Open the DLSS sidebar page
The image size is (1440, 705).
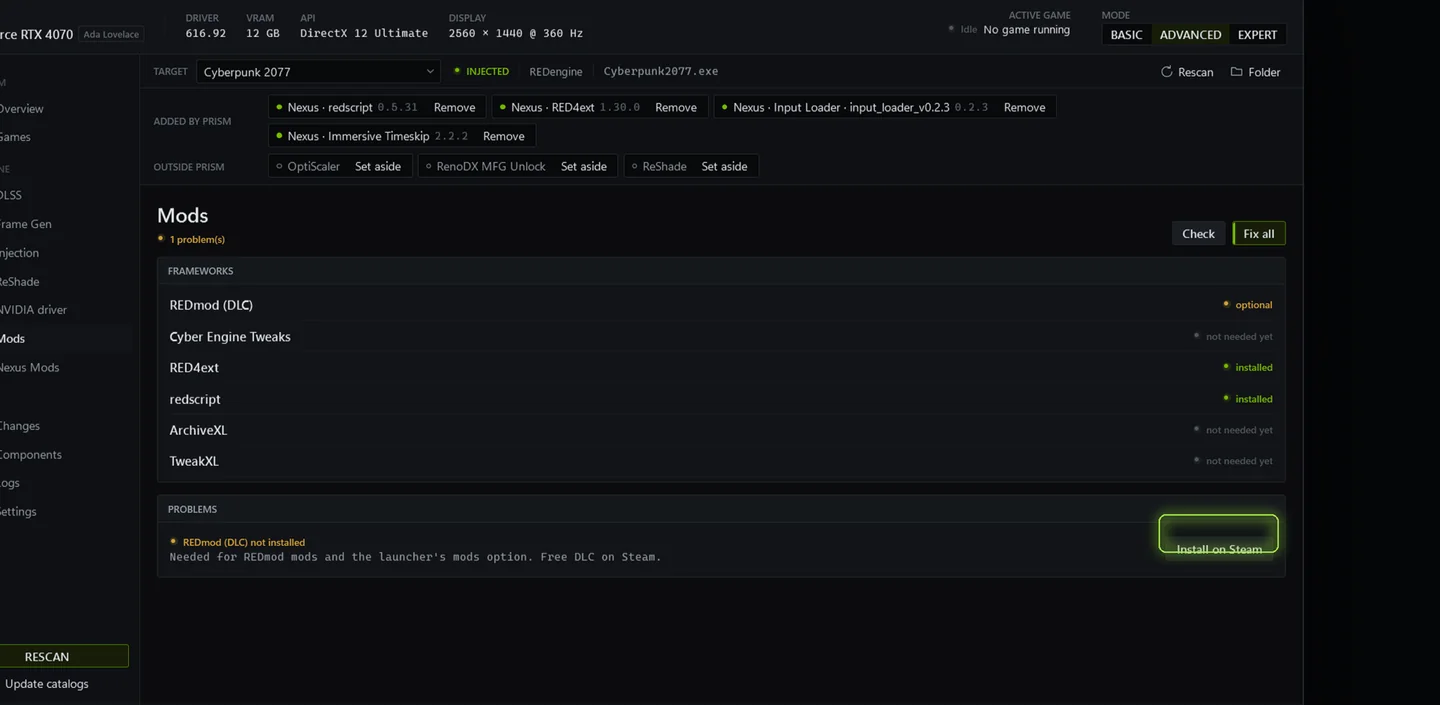[x=11, y=195]
